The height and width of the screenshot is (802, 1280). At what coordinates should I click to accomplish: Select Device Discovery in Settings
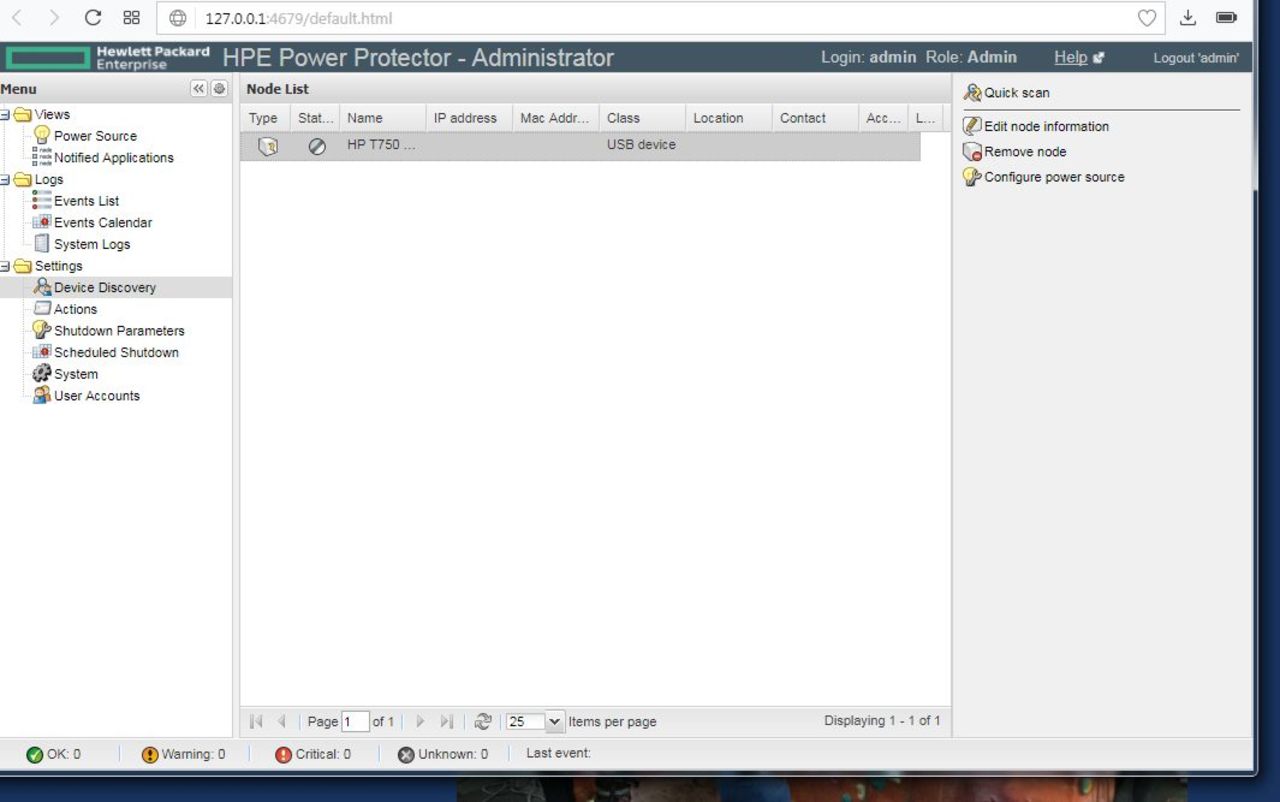click(x=105, y=288)
